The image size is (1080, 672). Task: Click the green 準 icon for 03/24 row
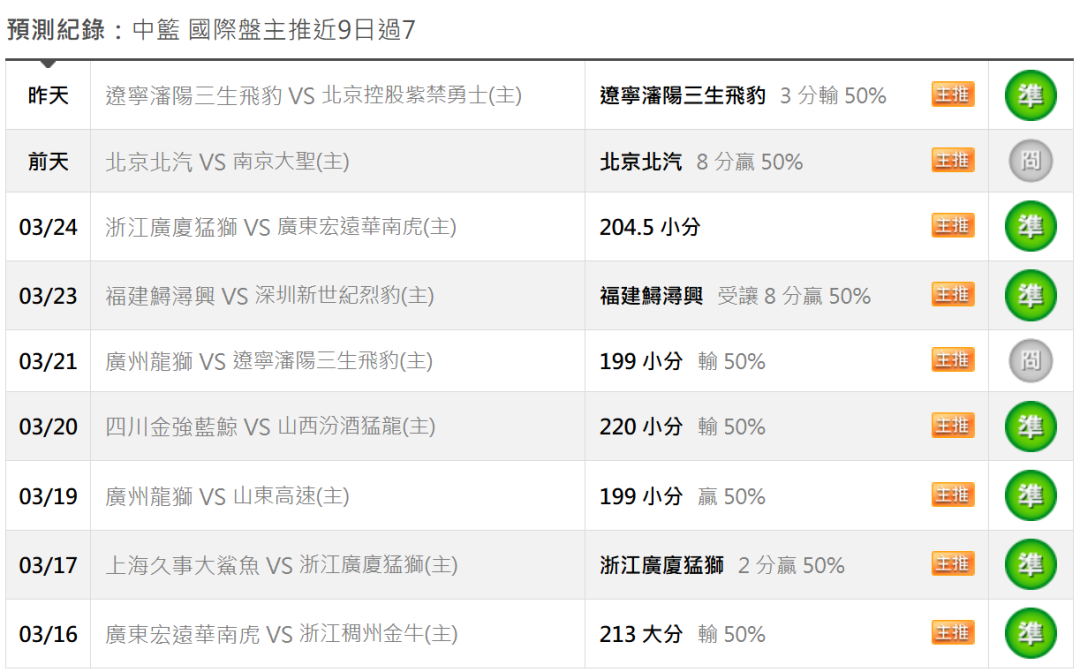click(x=1030, y=227)
